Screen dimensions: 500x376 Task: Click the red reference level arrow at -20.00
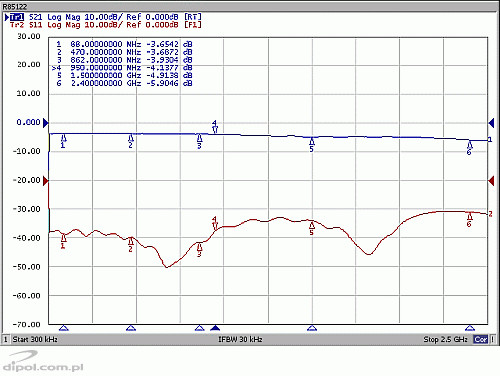point(46,181)
